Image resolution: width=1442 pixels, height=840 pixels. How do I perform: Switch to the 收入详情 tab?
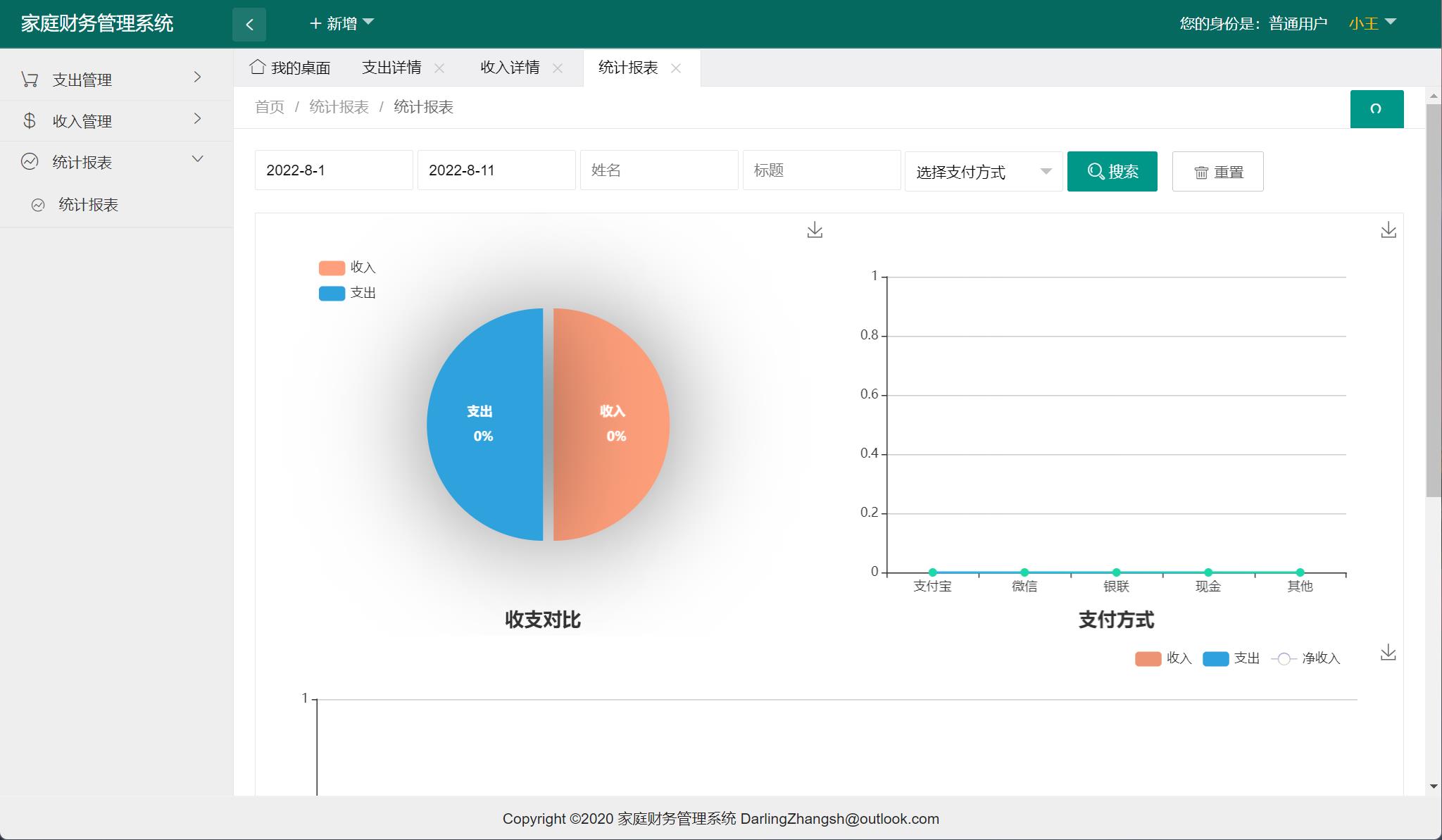509,68
